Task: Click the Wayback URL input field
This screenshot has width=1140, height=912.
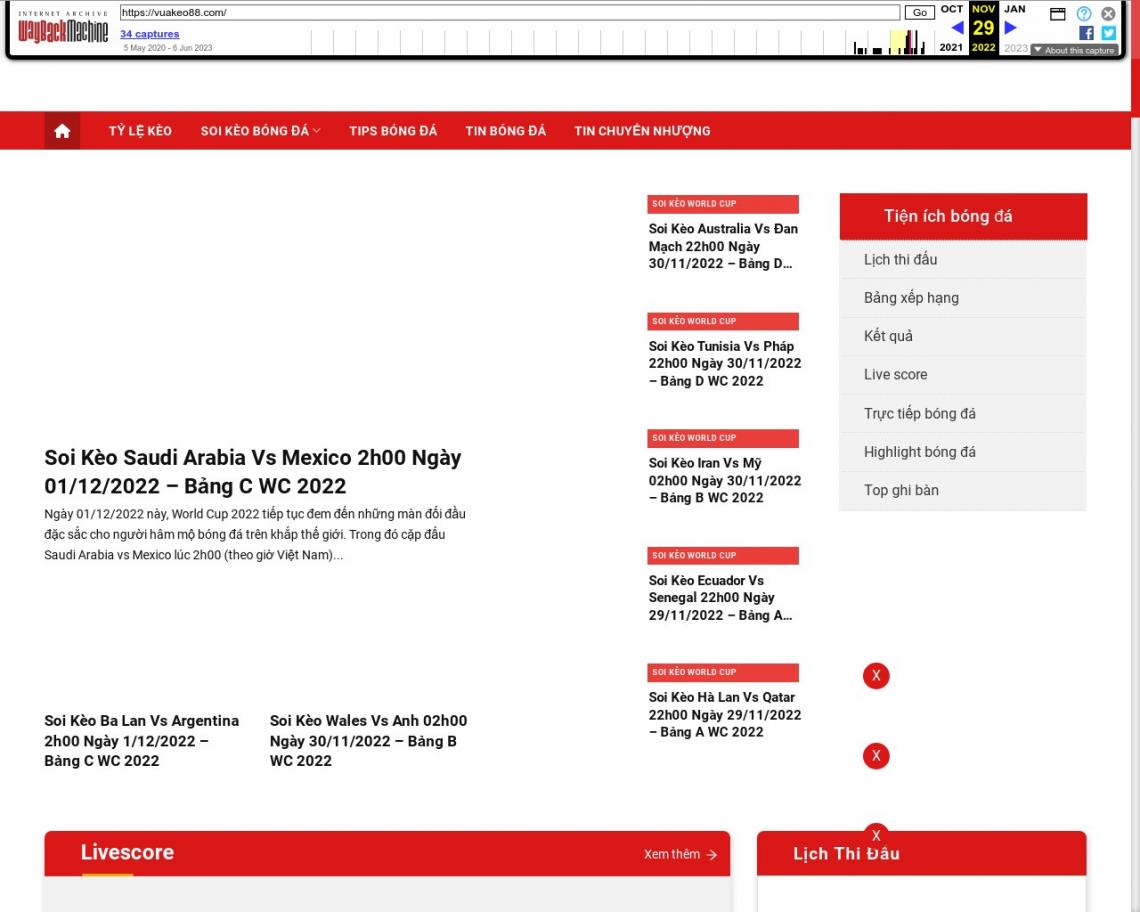Action: [x=510, y=12]
